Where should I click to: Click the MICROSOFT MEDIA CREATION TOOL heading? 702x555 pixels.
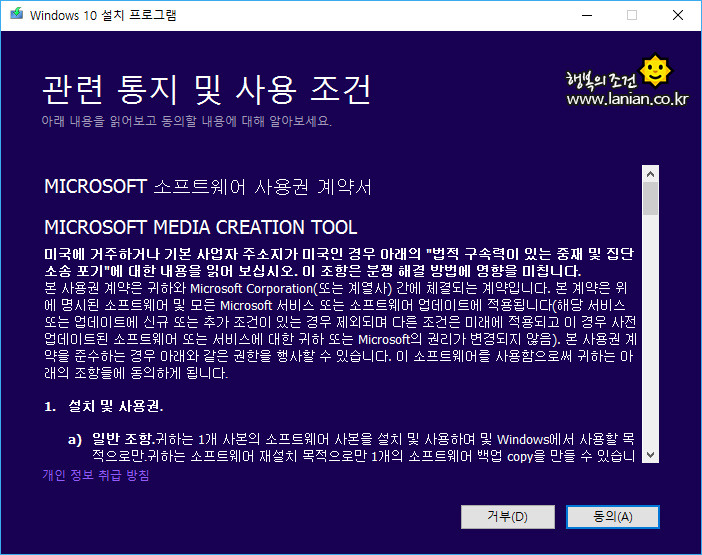[201, 227]
